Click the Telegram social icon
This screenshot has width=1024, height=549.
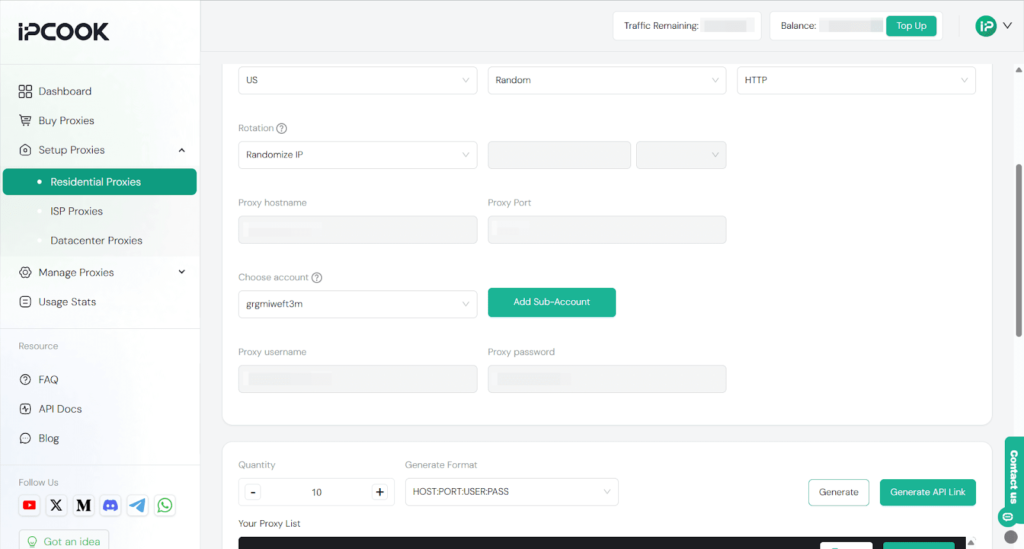click(x=138, y=506)
